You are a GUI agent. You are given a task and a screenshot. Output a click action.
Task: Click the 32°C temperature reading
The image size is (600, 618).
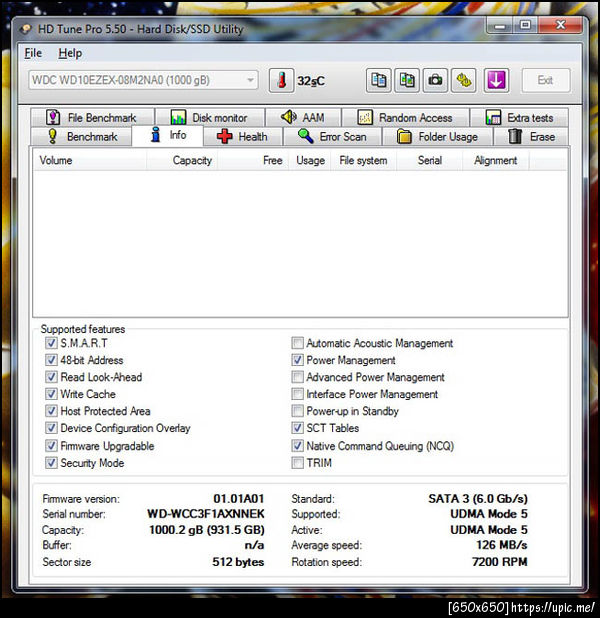[311, 81]
